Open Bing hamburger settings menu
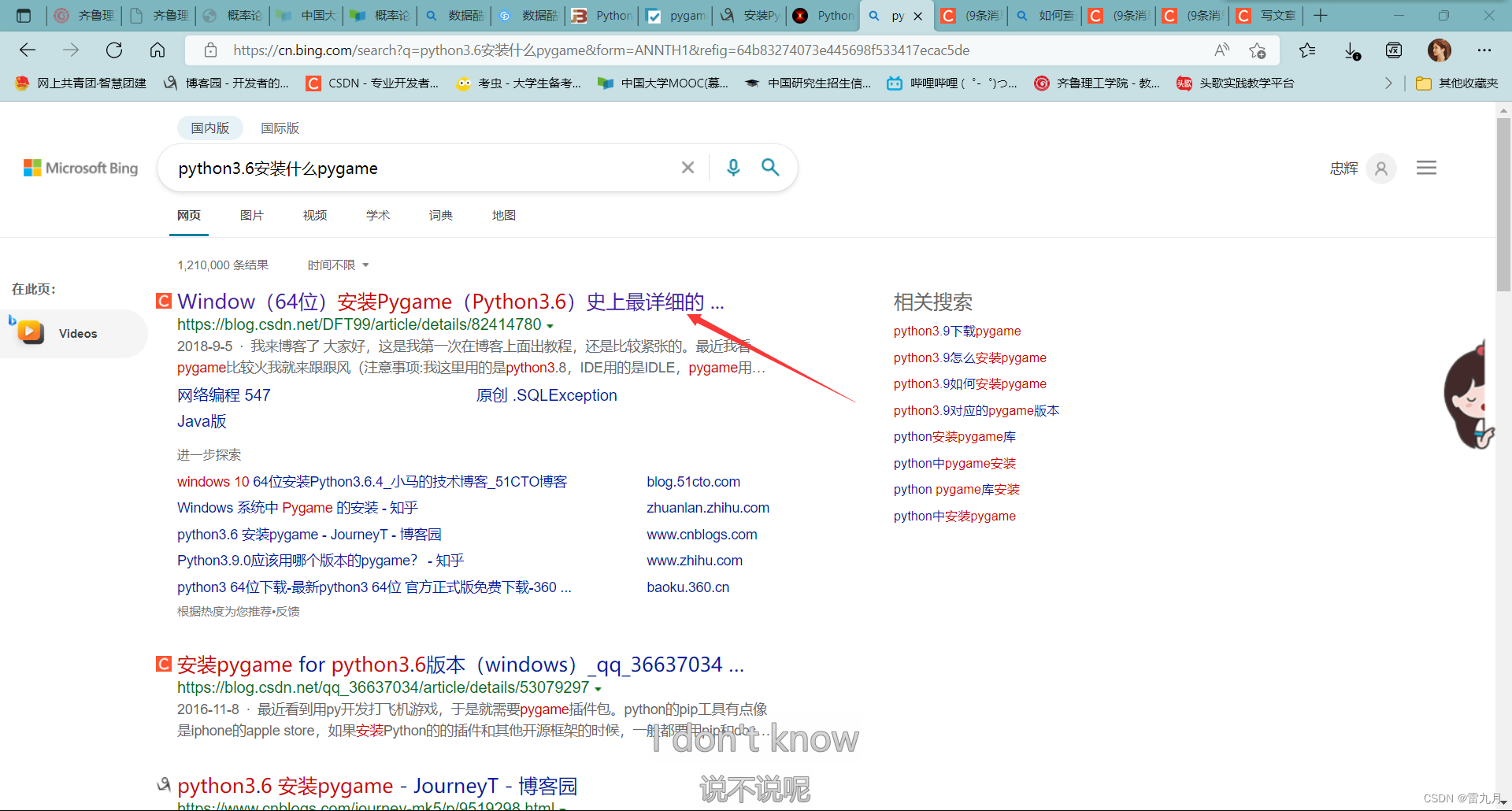Screen dimensions: 1512x811 (1426, 168)
